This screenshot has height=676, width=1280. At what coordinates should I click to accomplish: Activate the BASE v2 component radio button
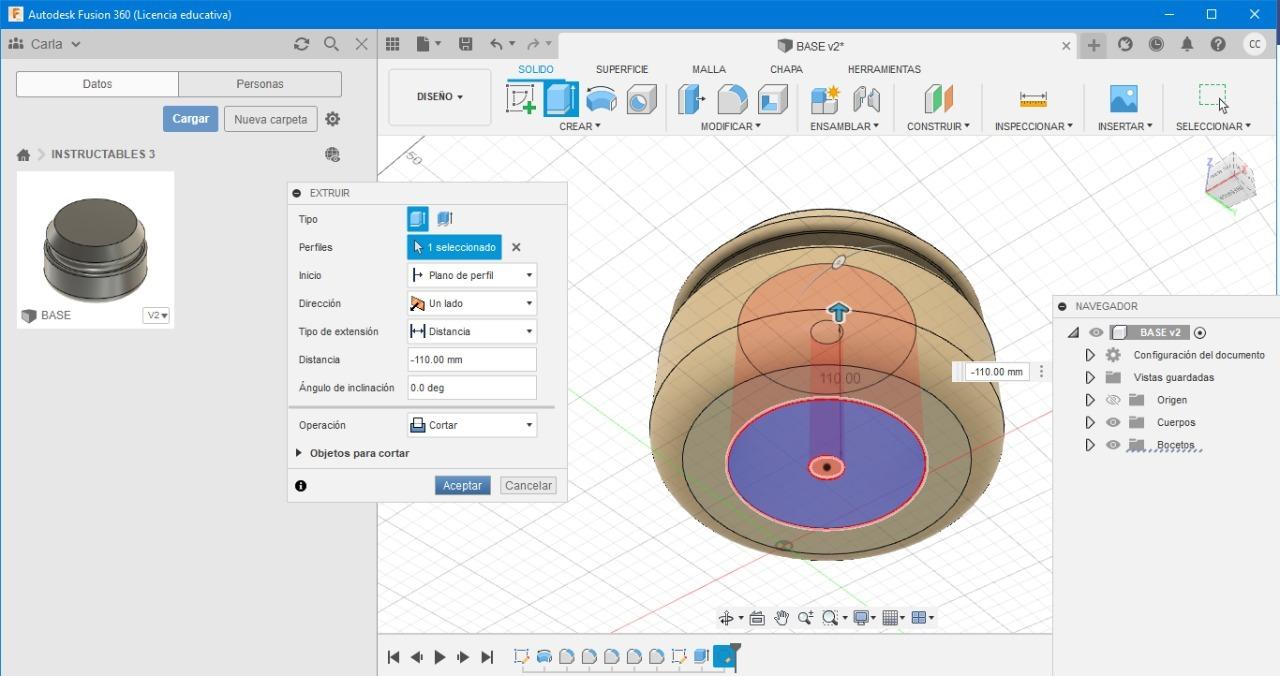[1200, 333]
